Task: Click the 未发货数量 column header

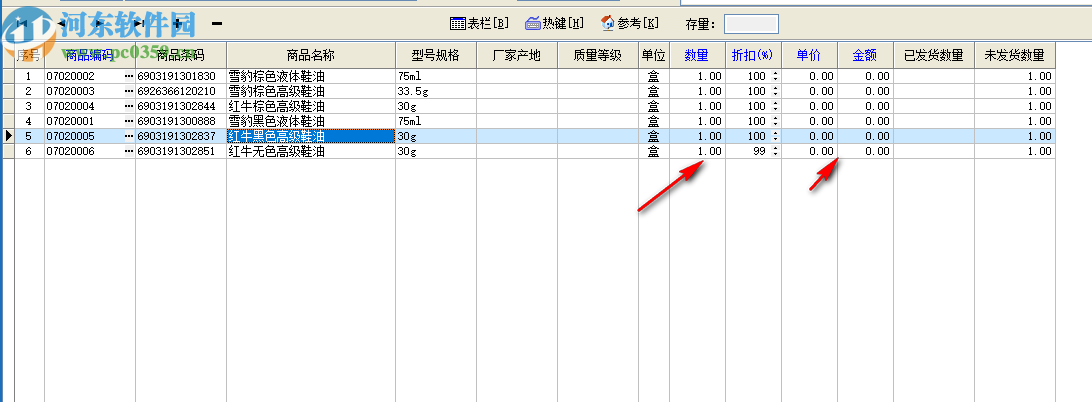Action: point(1015,56)
